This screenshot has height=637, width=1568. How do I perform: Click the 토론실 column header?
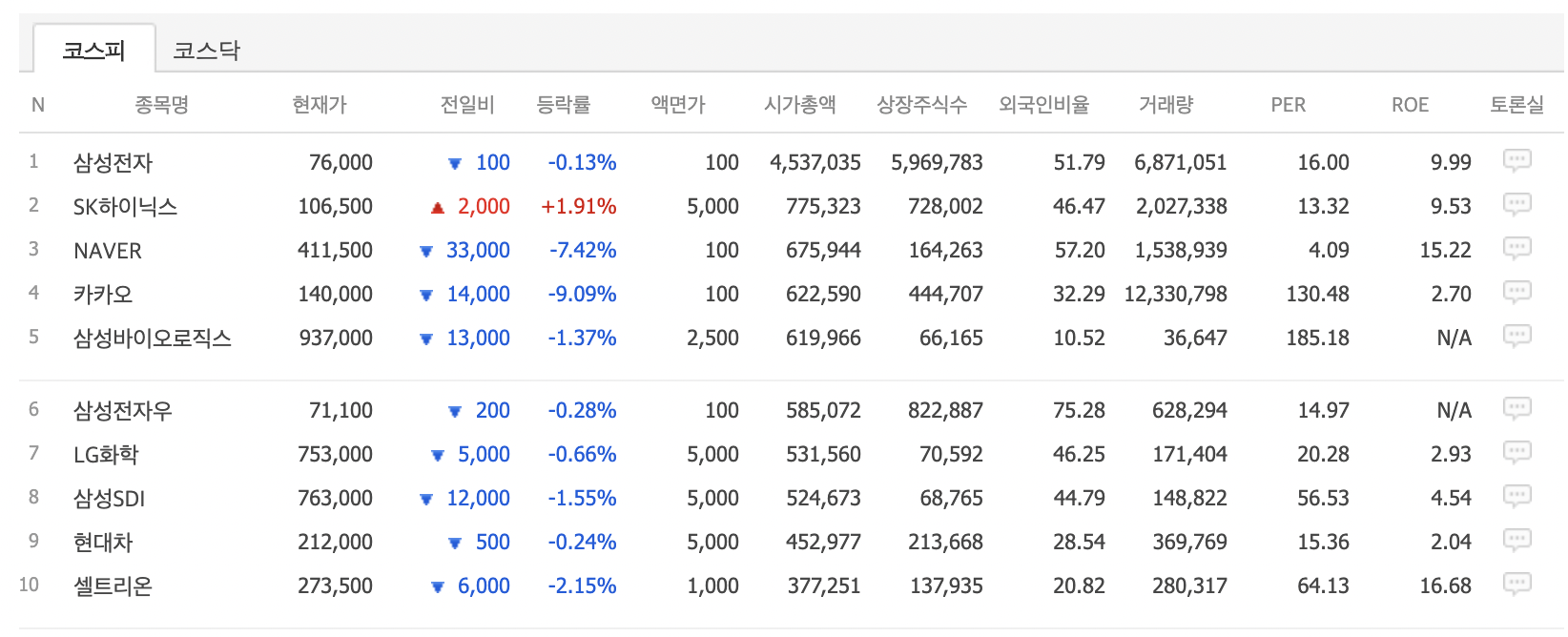coord(1517,105)
